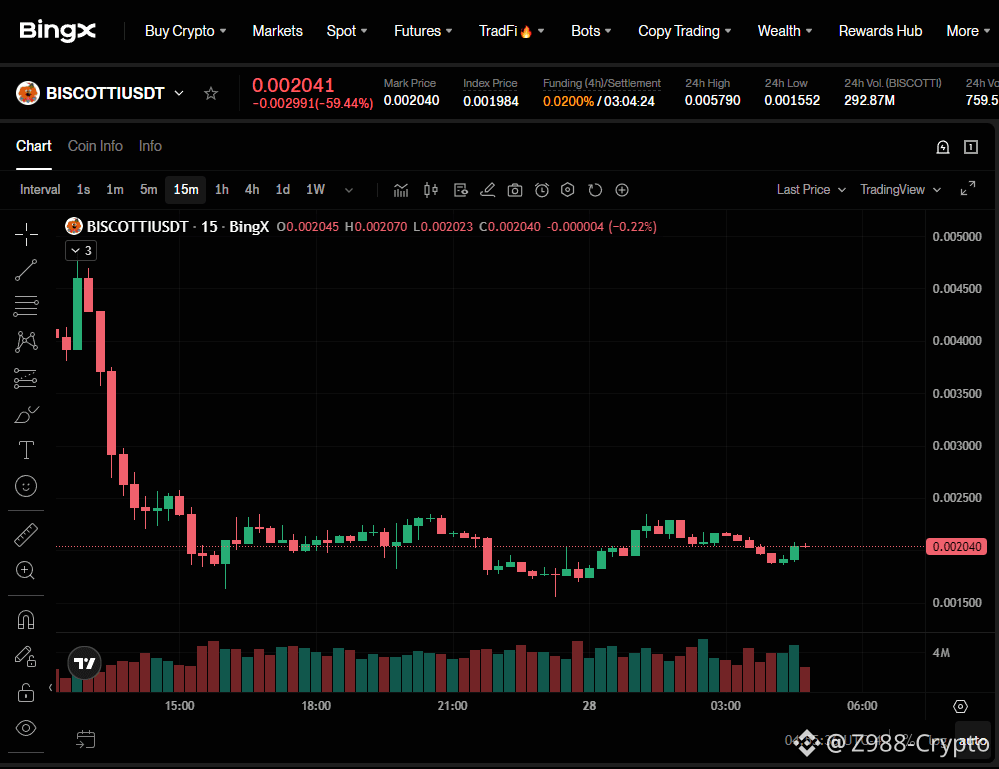Open the order display settings icon
Screen dimensions: 999x769
click(x=461, y=190)
